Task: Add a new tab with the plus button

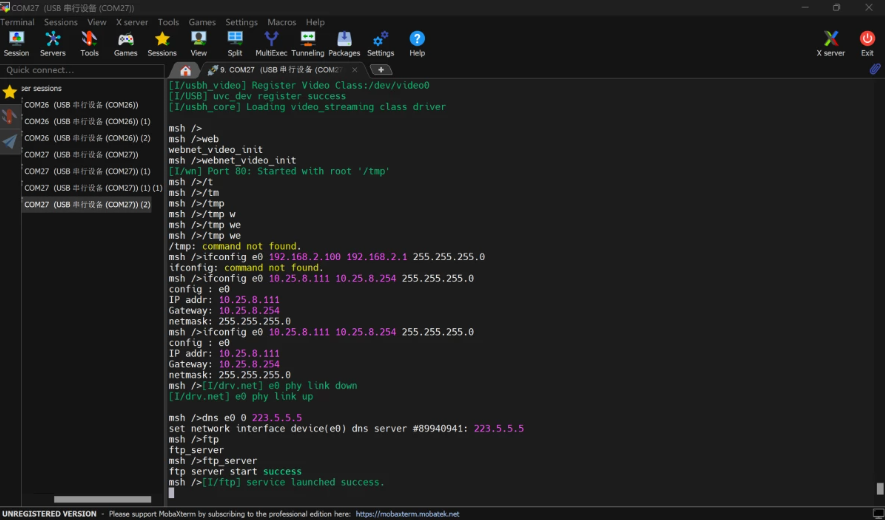Action: point(381,69)
